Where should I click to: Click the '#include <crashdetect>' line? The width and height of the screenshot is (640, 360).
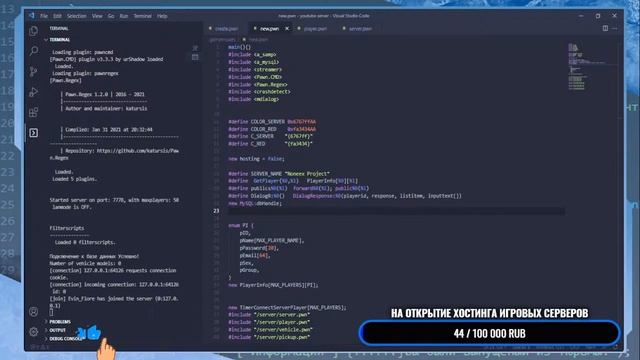coord(259,92)
